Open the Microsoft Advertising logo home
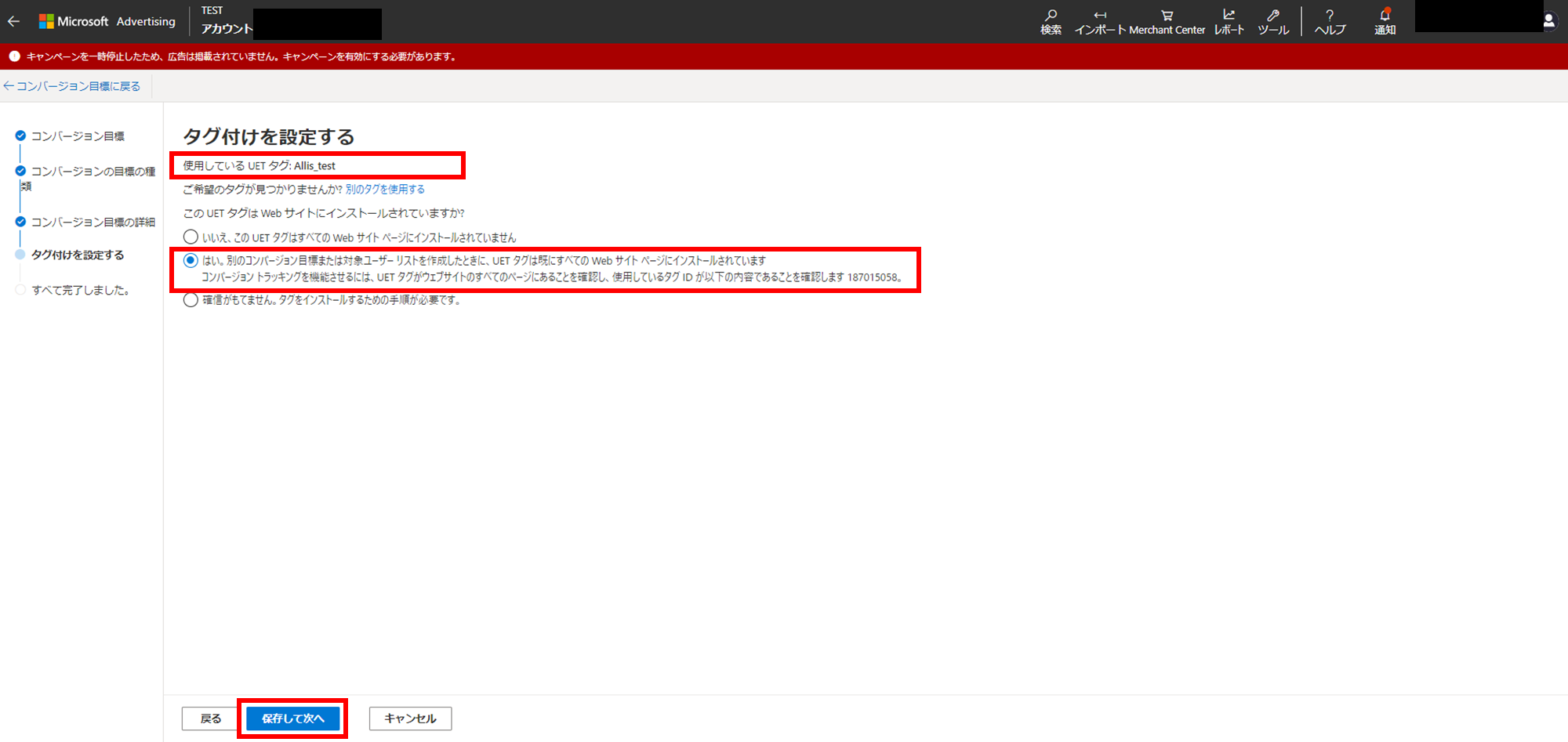Screen dimensions: 1568x742 click(x=107, y=22)
